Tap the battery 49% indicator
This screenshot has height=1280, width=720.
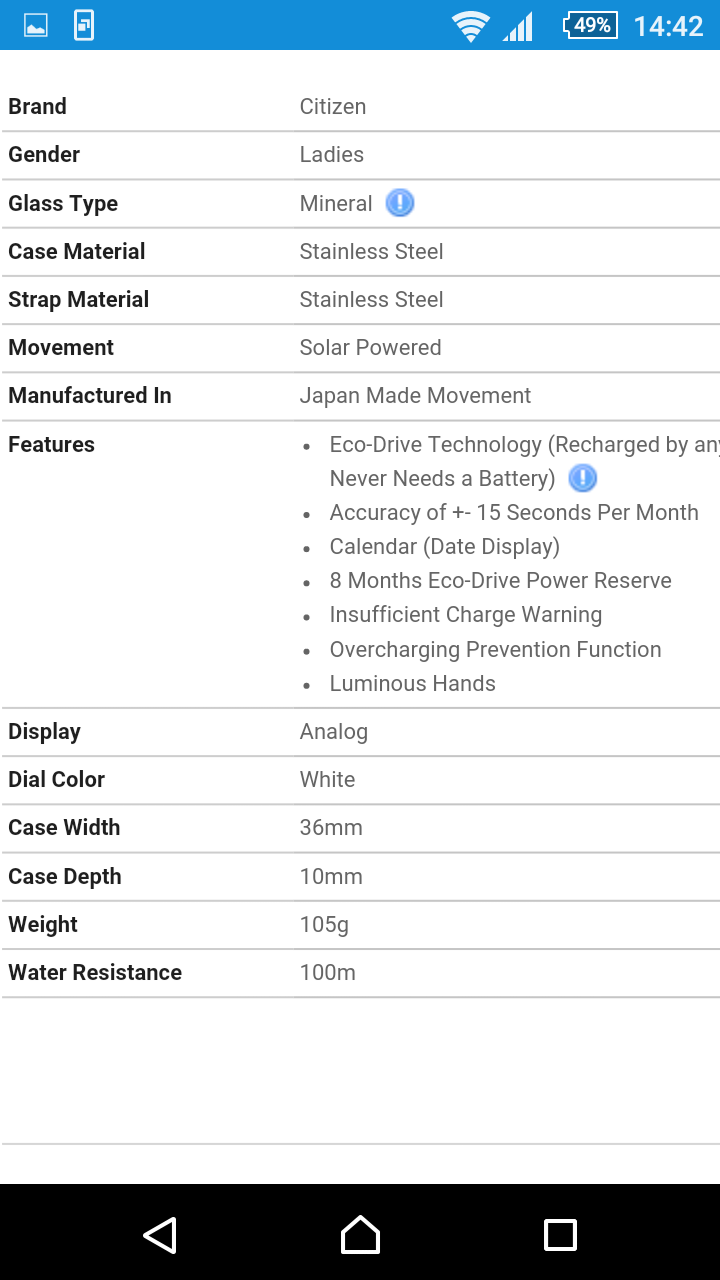coord(591,26)
